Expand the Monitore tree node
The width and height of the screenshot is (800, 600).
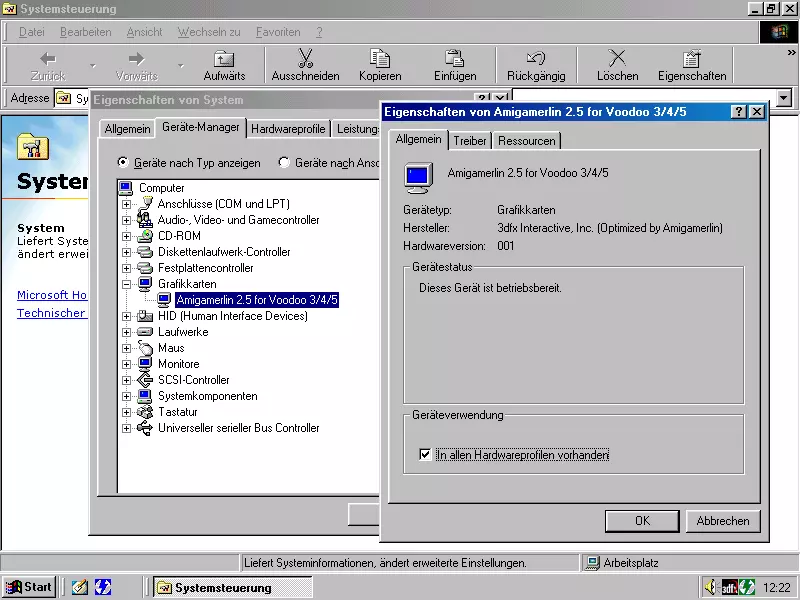point(126,364)
